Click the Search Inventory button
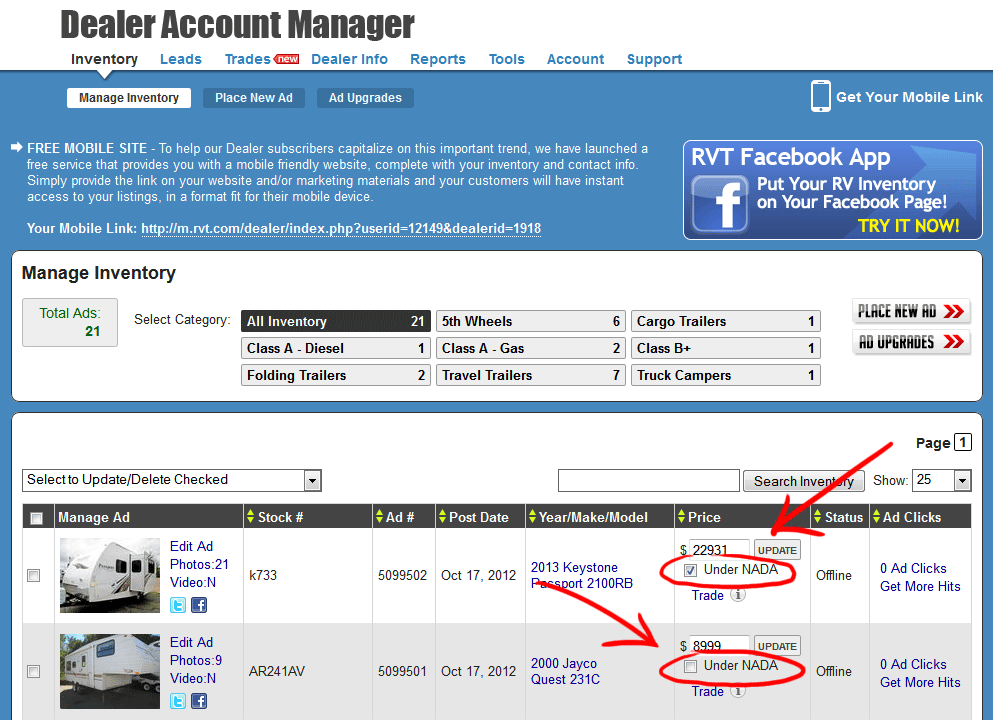Screen dimensions: 993x720 (804, 481)
